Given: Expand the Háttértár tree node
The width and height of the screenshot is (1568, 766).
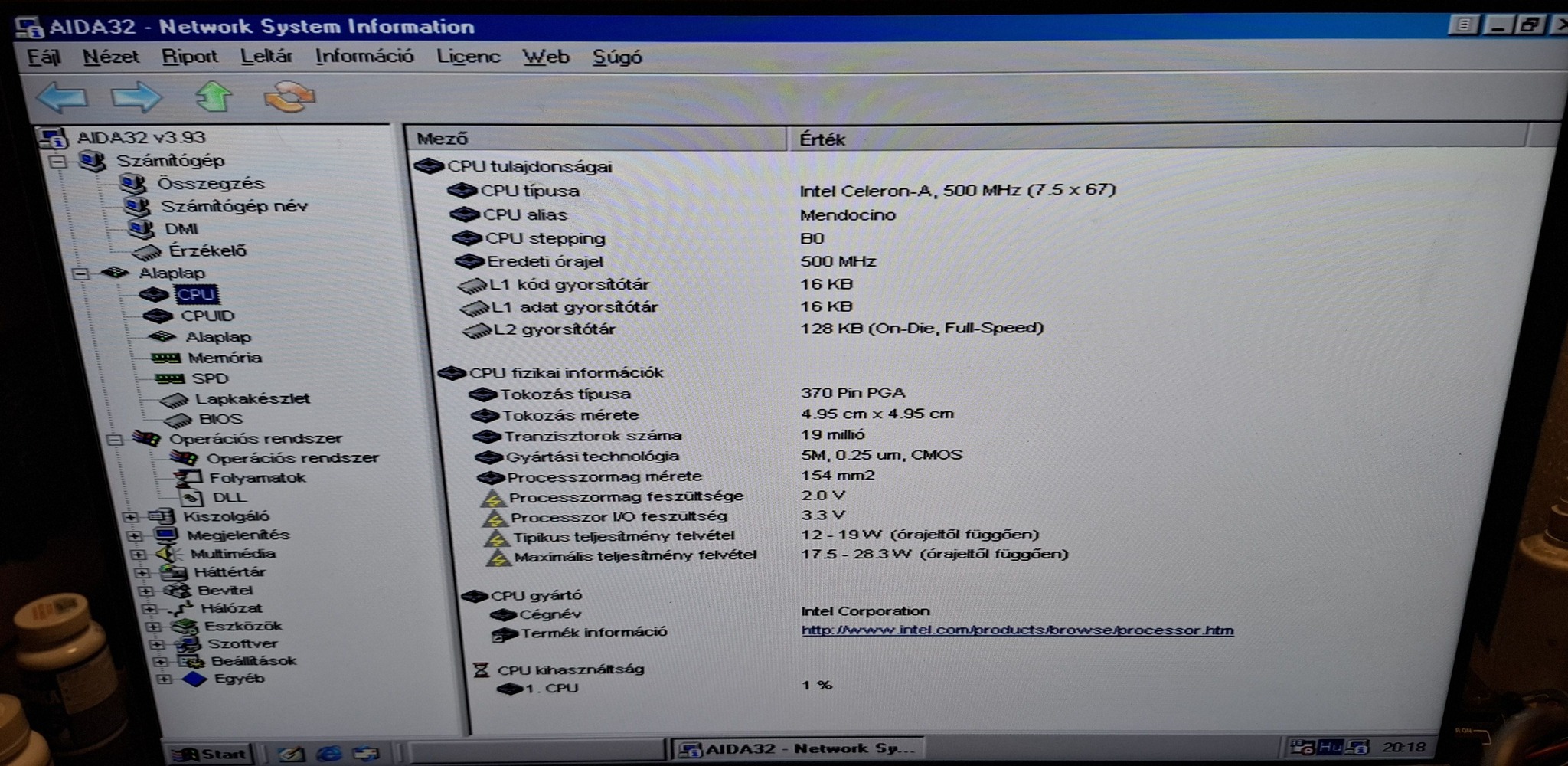Looking at the screenshot, I should [x=142, y=572].
